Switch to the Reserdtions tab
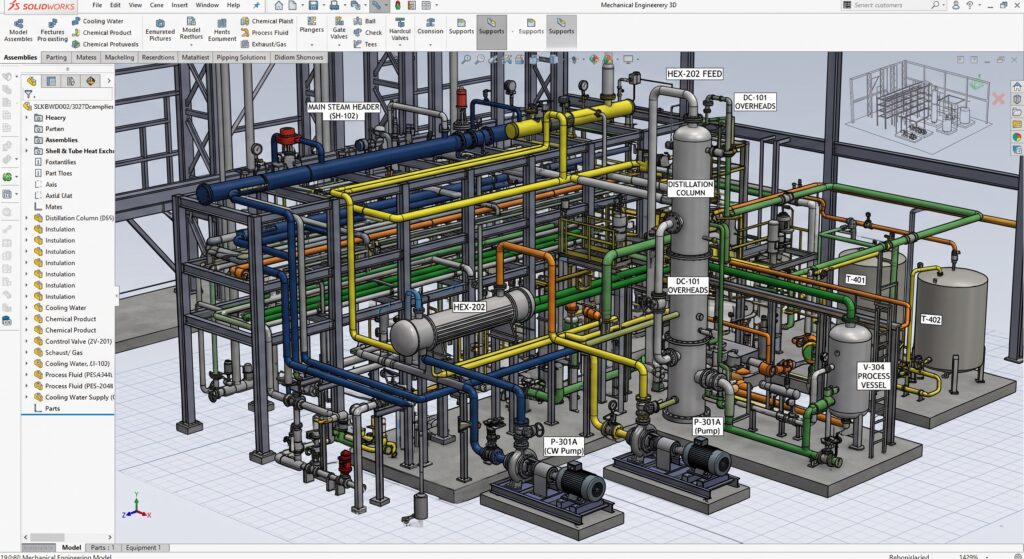1024x559 pixels. coord(158,57)
